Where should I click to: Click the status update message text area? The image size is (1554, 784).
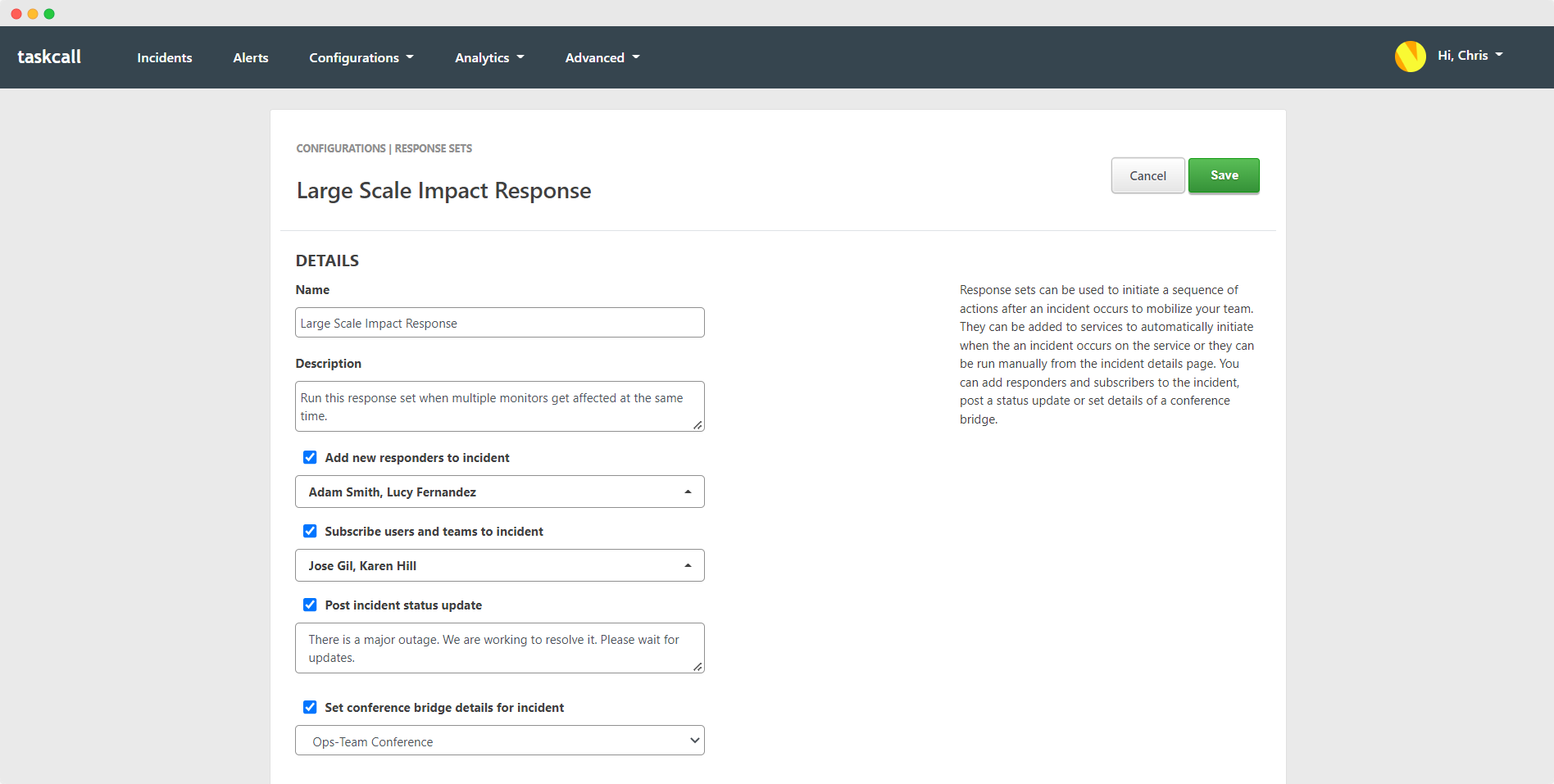click(500, 648)
